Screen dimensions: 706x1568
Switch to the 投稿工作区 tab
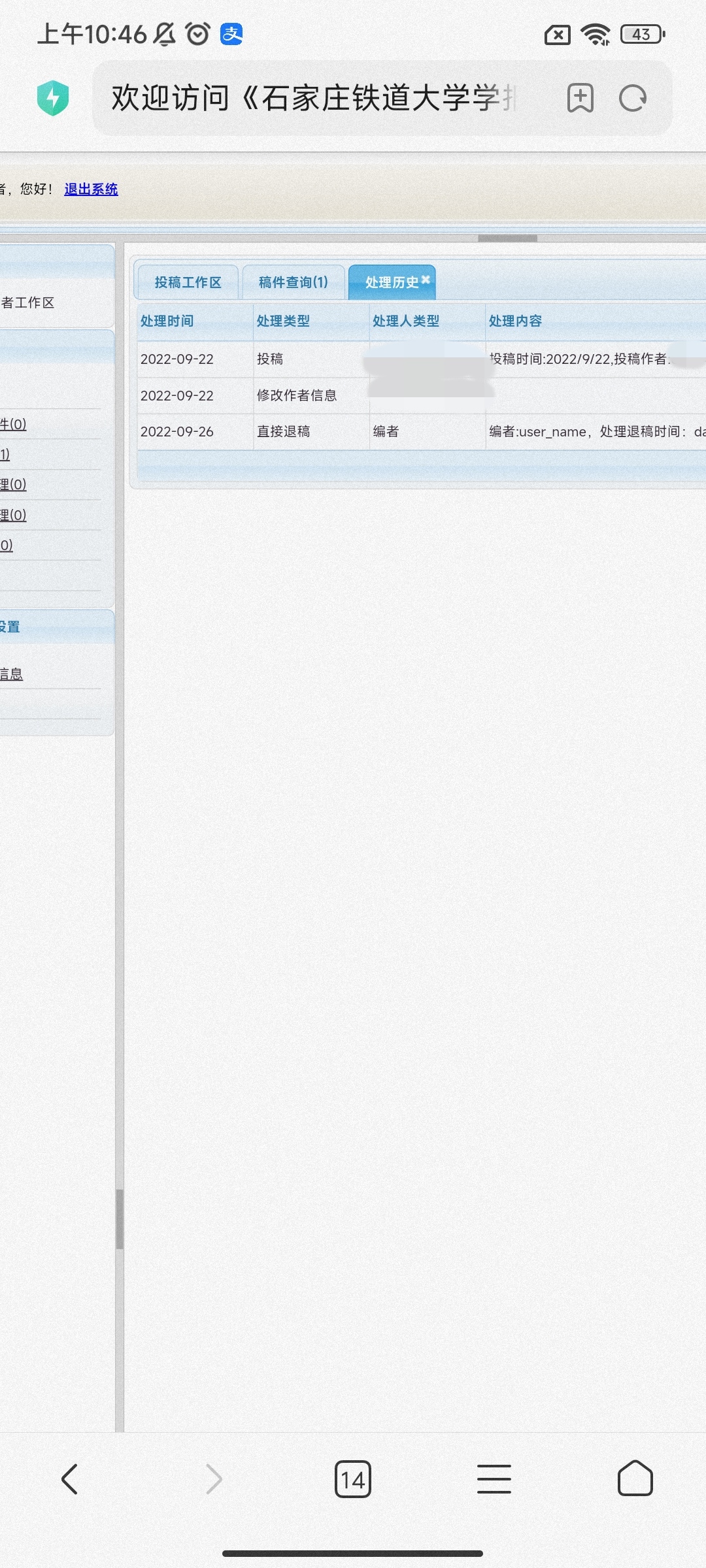pyautogui.click(x=188, y=282)
